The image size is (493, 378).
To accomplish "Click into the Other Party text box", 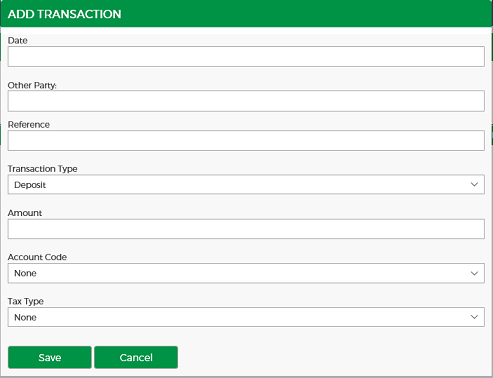I will click(x=246, y=101).
